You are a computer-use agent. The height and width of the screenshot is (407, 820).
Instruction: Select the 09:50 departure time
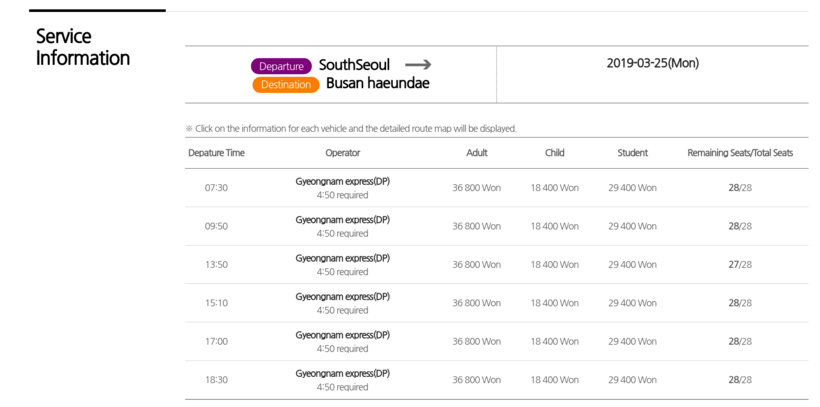click(x=216, y=226)
